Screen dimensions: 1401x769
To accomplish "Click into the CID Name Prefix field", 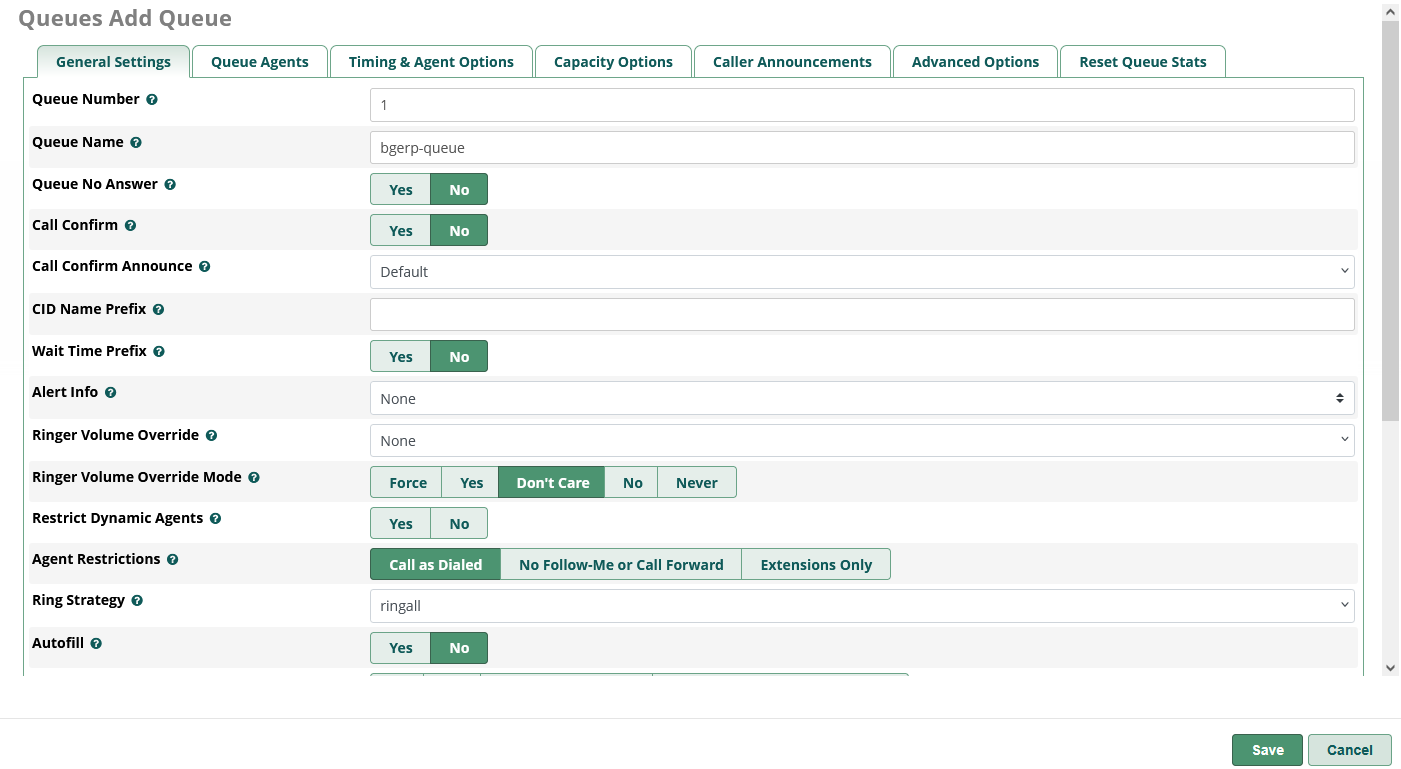I will (861, 315).
